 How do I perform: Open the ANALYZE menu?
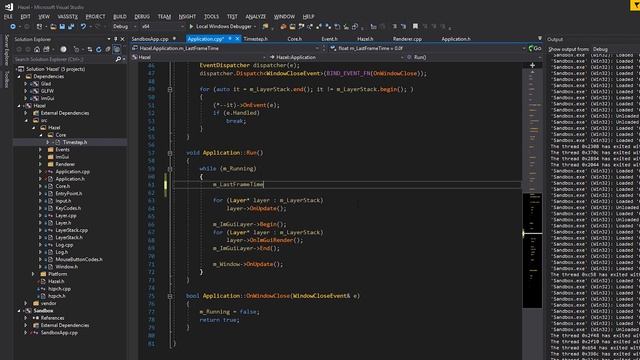click(256, 17)
